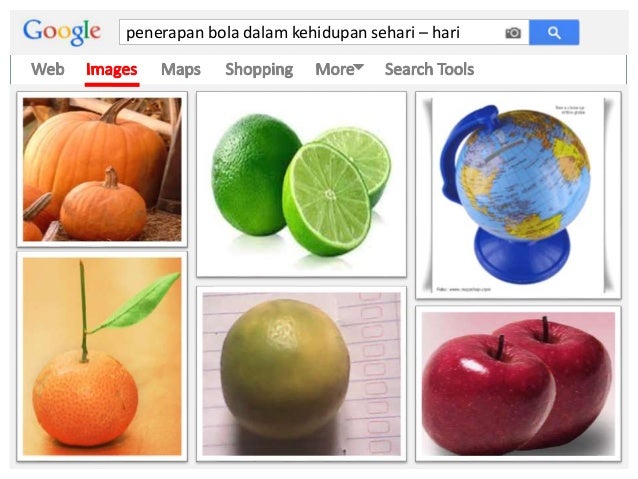
Task: Click the camera search-by-image icon
Action: click(513, 33)
